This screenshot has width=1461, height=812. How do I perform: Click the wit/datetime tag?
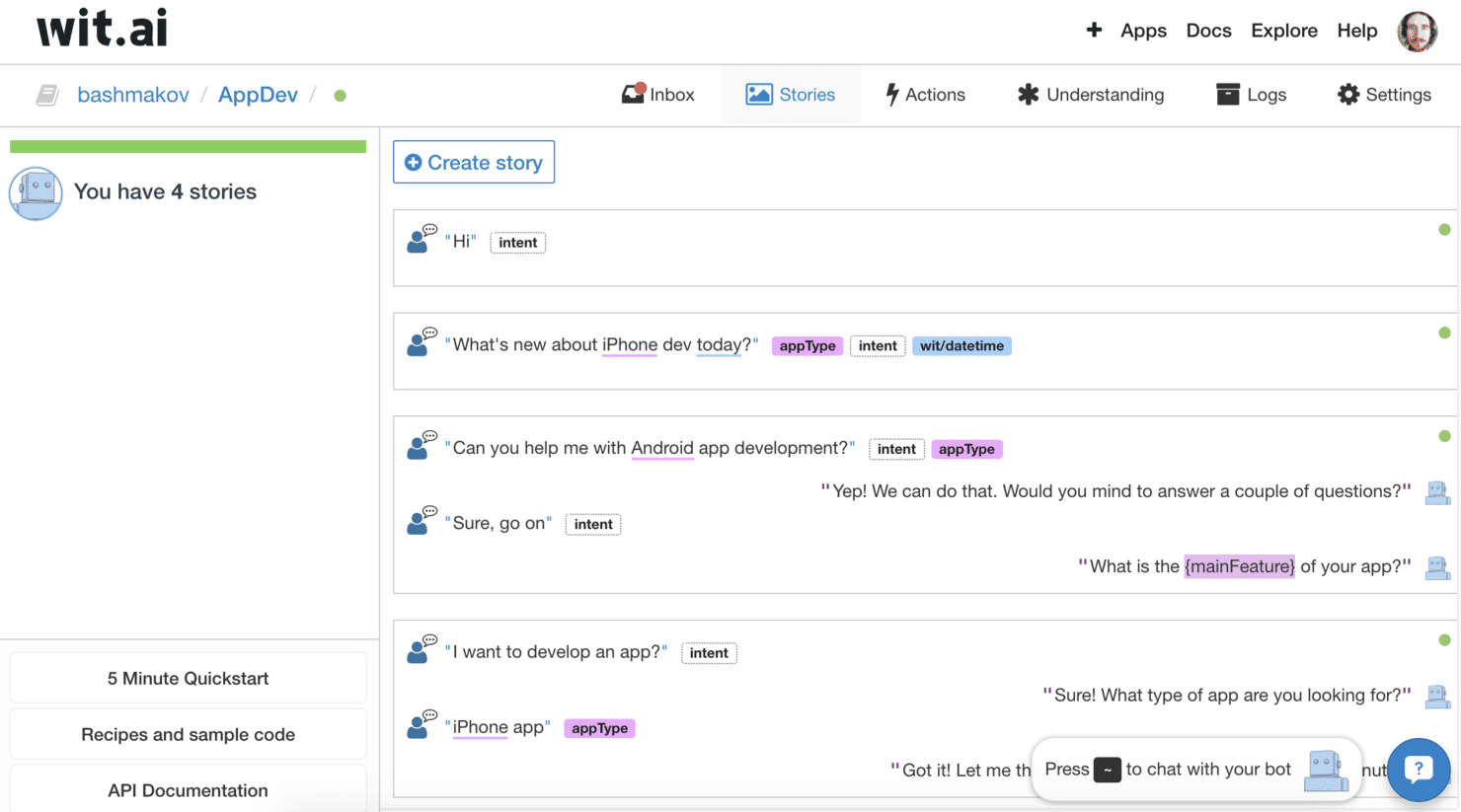pos(961,346)
